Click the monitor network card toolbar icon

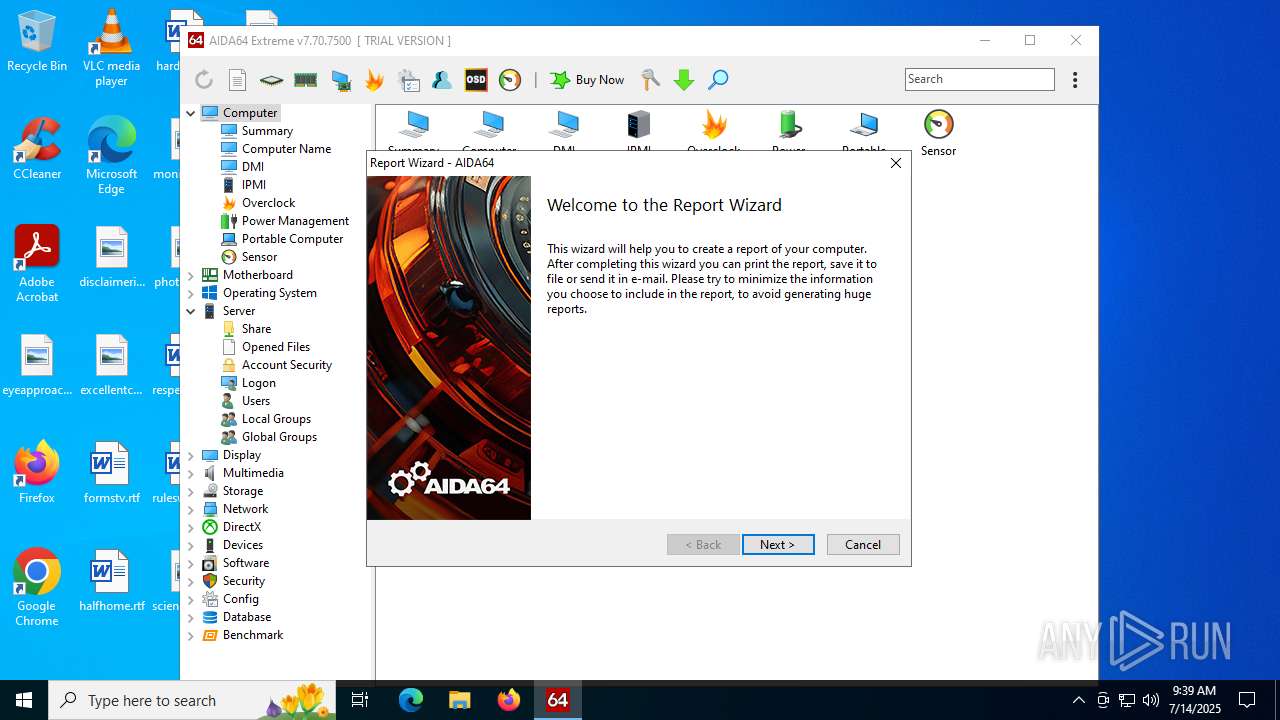(341, 80)
